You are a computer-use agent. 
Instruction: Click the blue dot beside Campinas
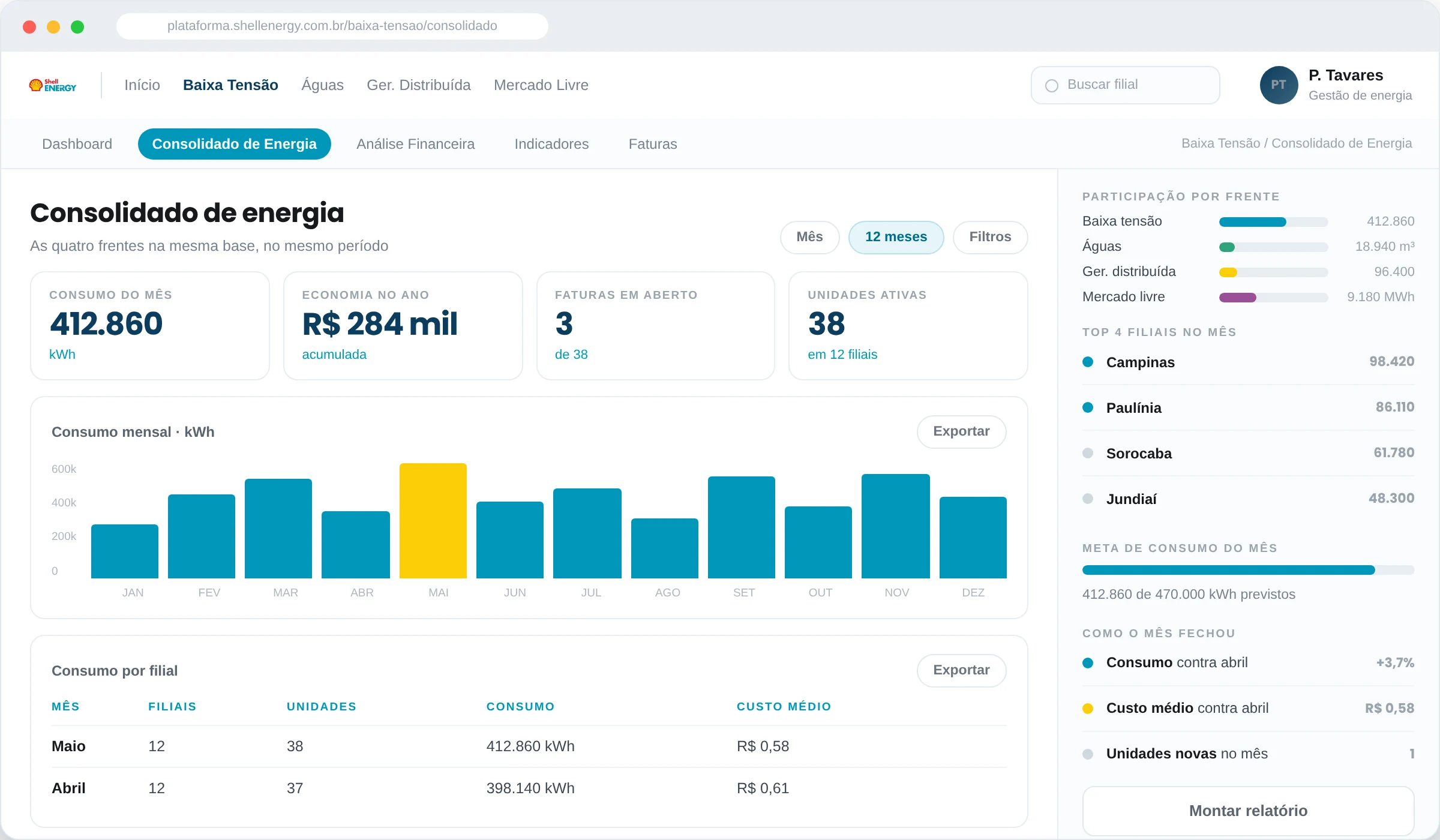pos(1087,362)
